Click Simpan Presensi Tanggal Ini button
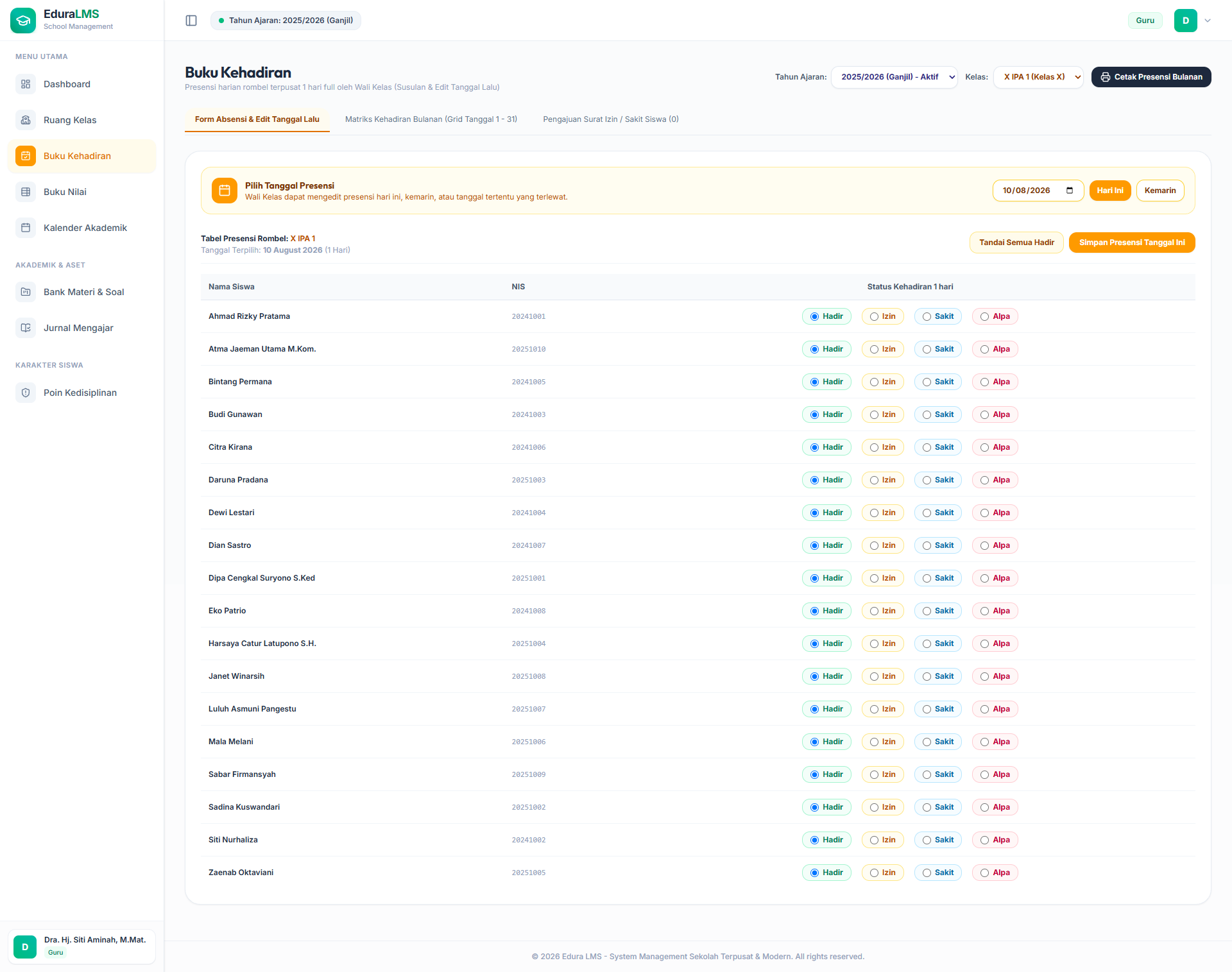This screenshot has width=1232, height=972. coord(1132,243)
